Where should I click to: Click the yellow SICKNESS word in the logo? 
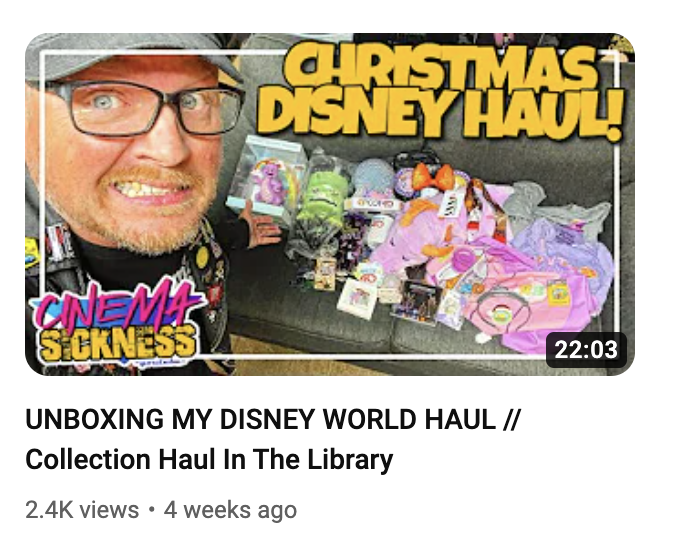tap(117, 342)
